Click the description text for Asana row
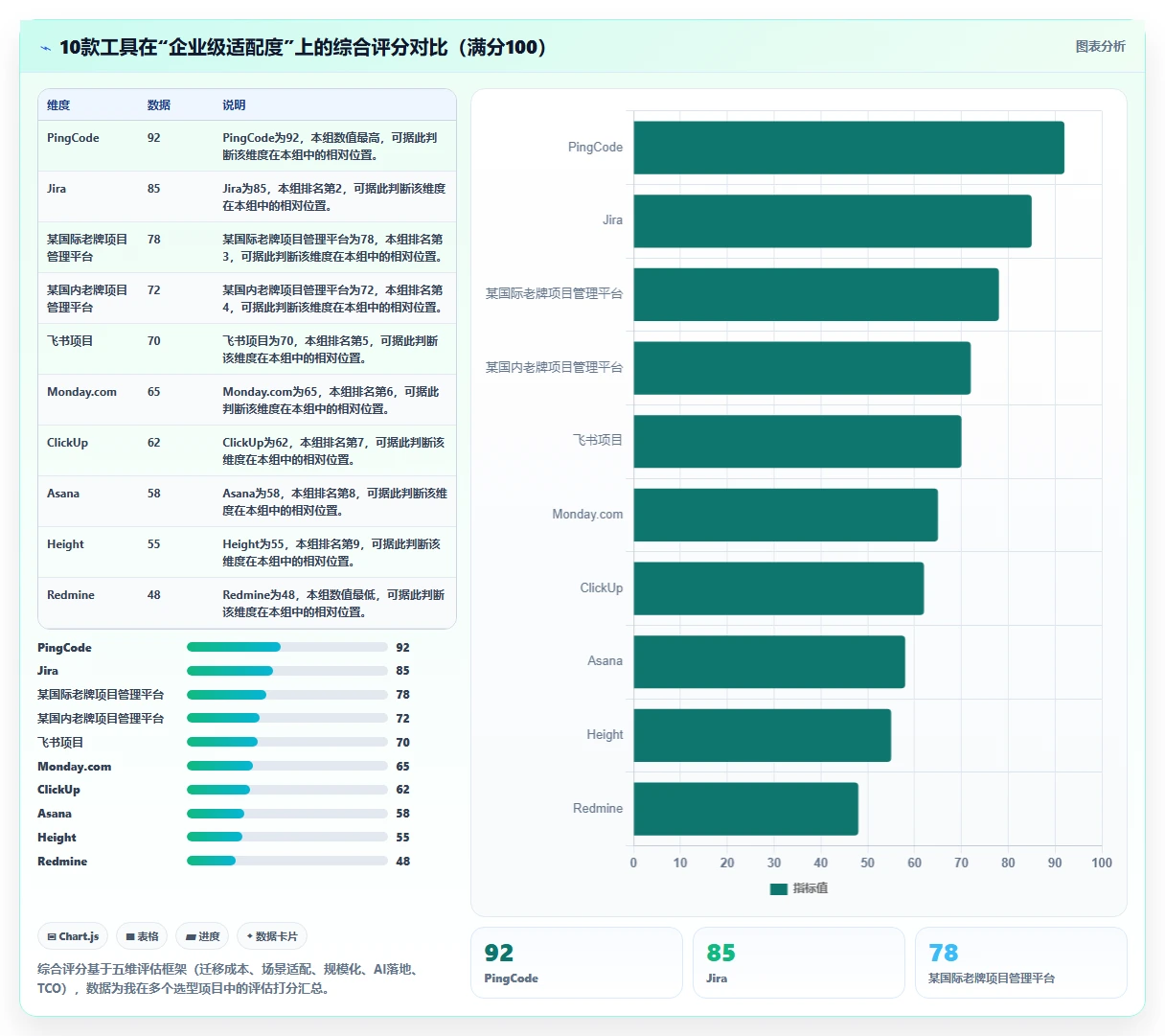Image resolution: width=1165 pixels, height=1036 pixels. tap(334, 502)
